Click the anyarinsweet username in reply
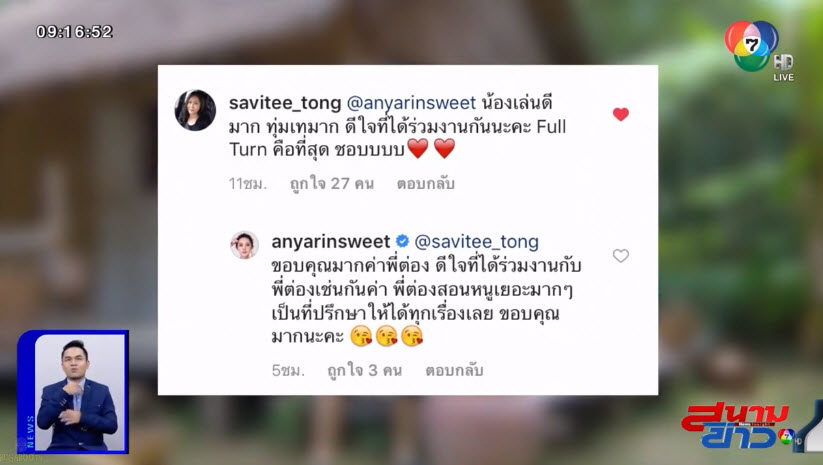This screenshot has height=465, width=823. coord(331,241)
